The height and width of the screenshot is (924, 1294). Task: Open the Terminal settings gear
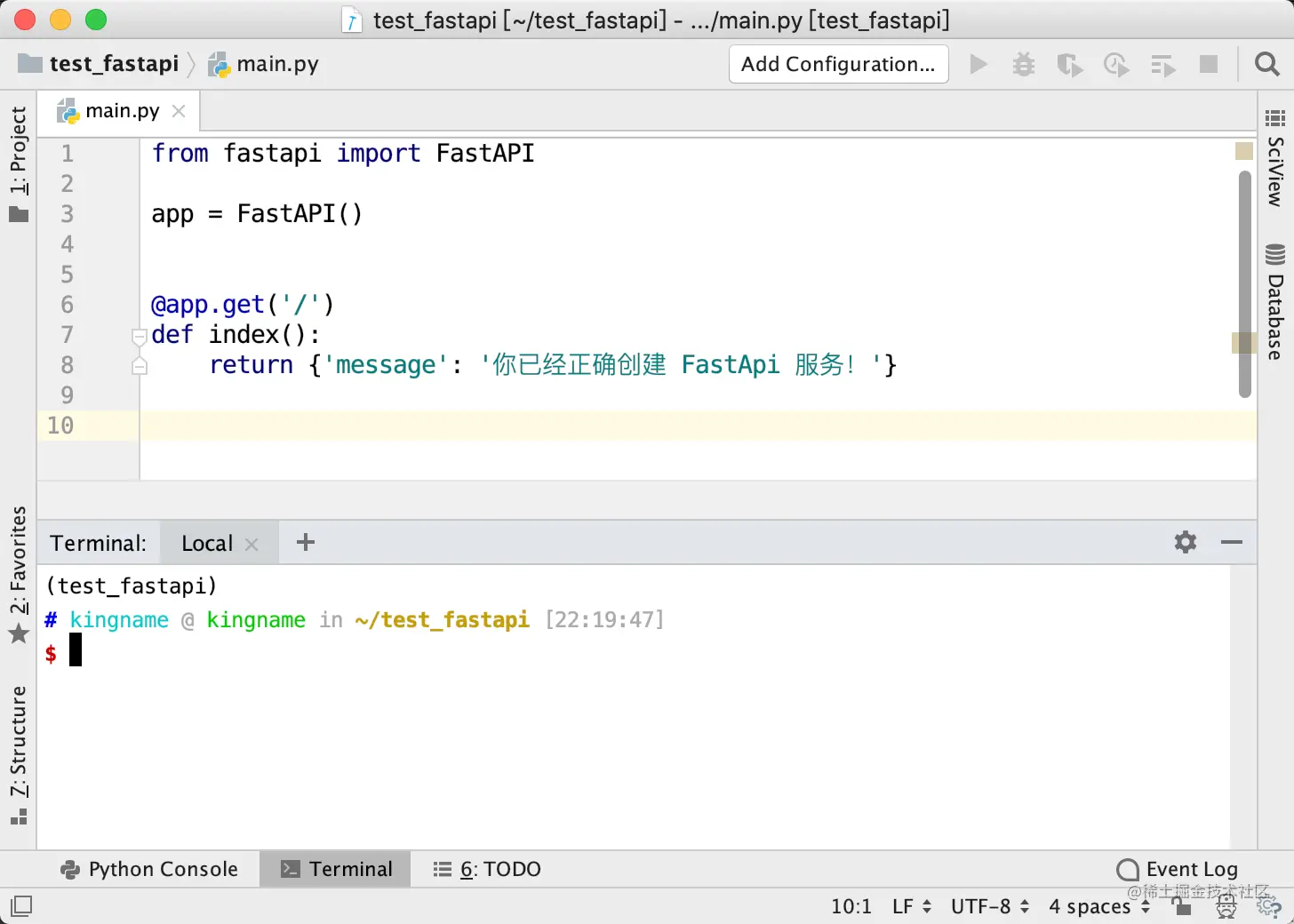click(x=1185, y=542)
